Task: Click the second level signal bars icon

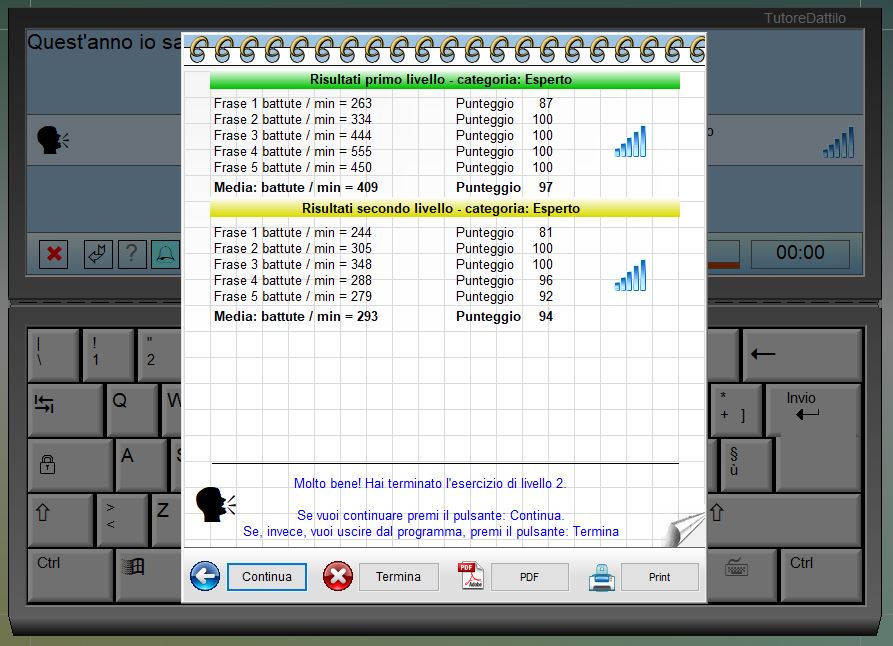Action: [630, 276]
